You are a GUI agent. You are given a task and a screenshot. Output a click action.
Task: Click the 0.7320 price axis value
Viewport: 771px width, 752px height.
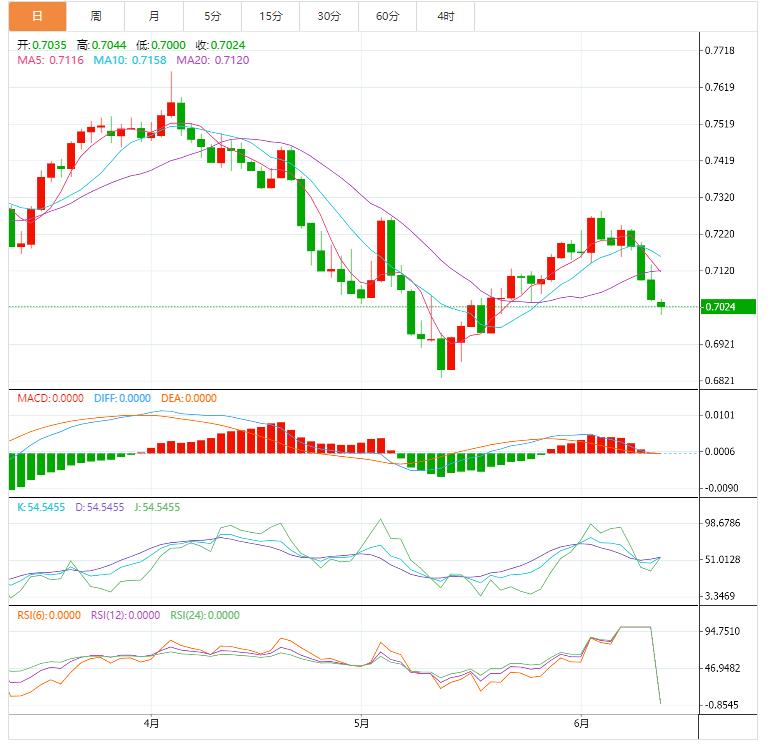tap(719, 197)
